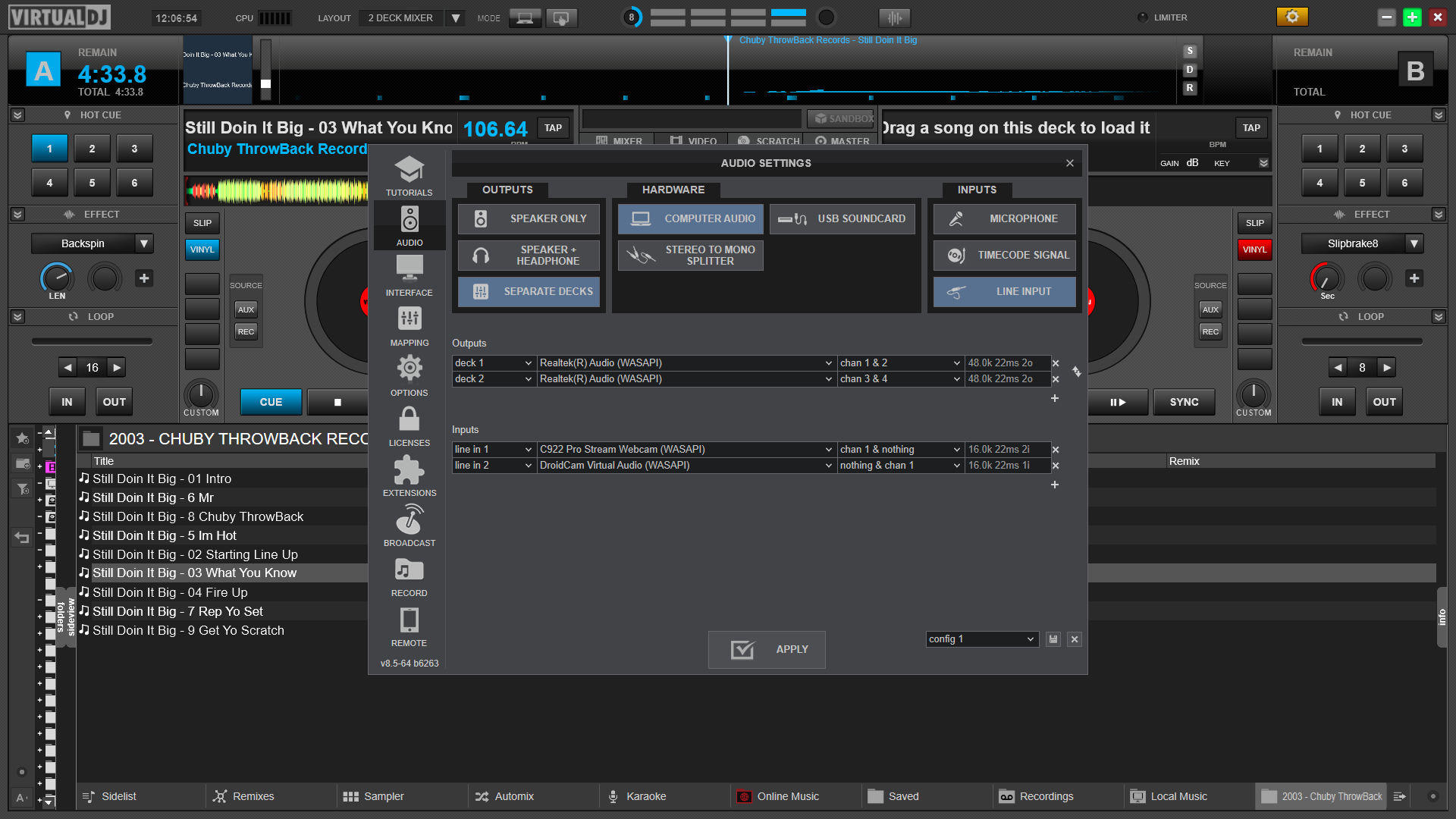
Task: Sort the browser by Title column
Action: (x=104, y=461)
